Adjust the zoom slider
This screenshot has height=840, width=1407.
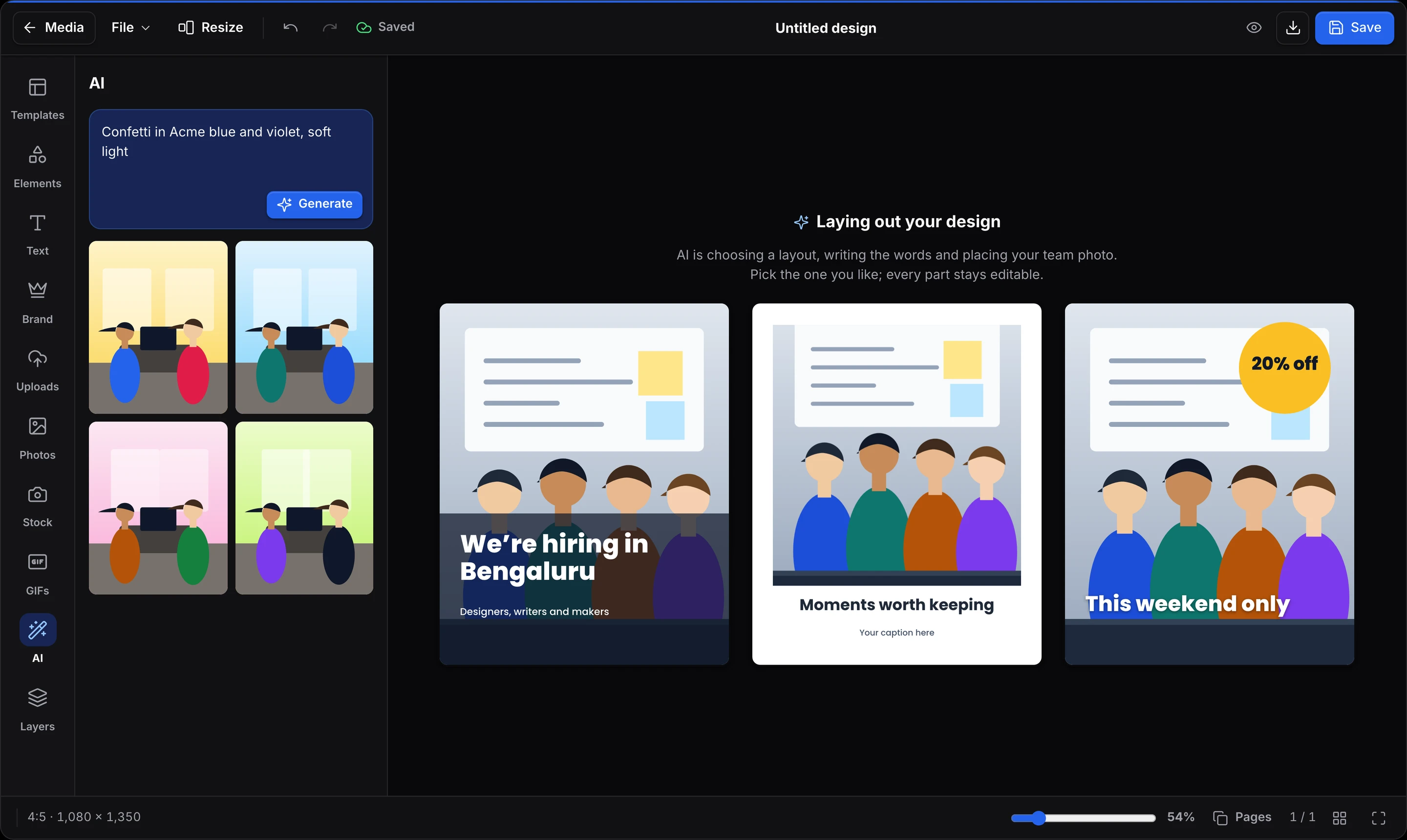pos(1083,818)
